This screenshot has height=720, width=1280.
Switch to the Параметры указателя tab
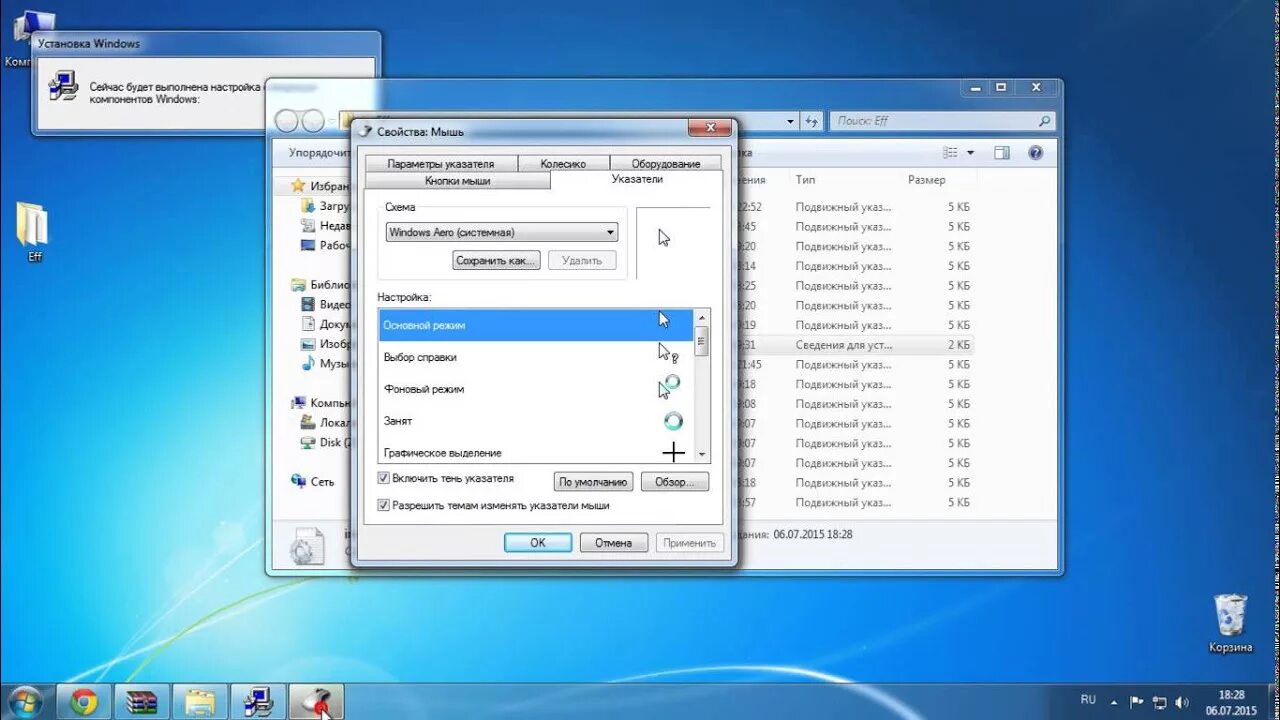pos(441,163)
